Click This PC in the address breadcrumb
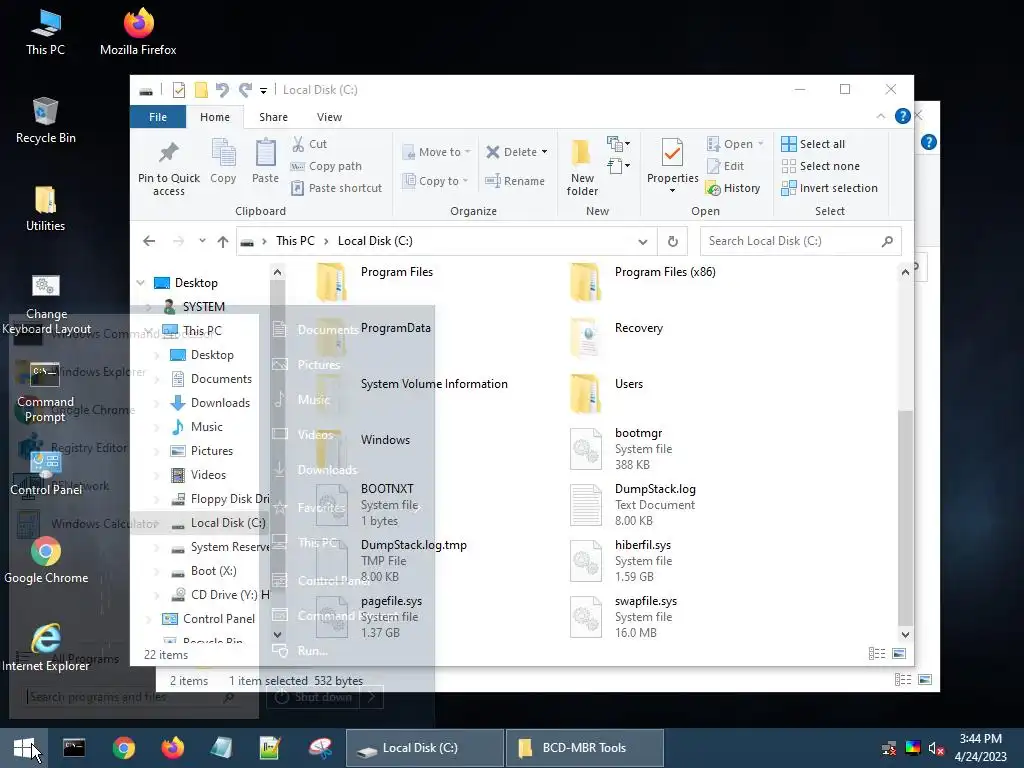The height and width of the screenshot is (768, 1024). 295,241
